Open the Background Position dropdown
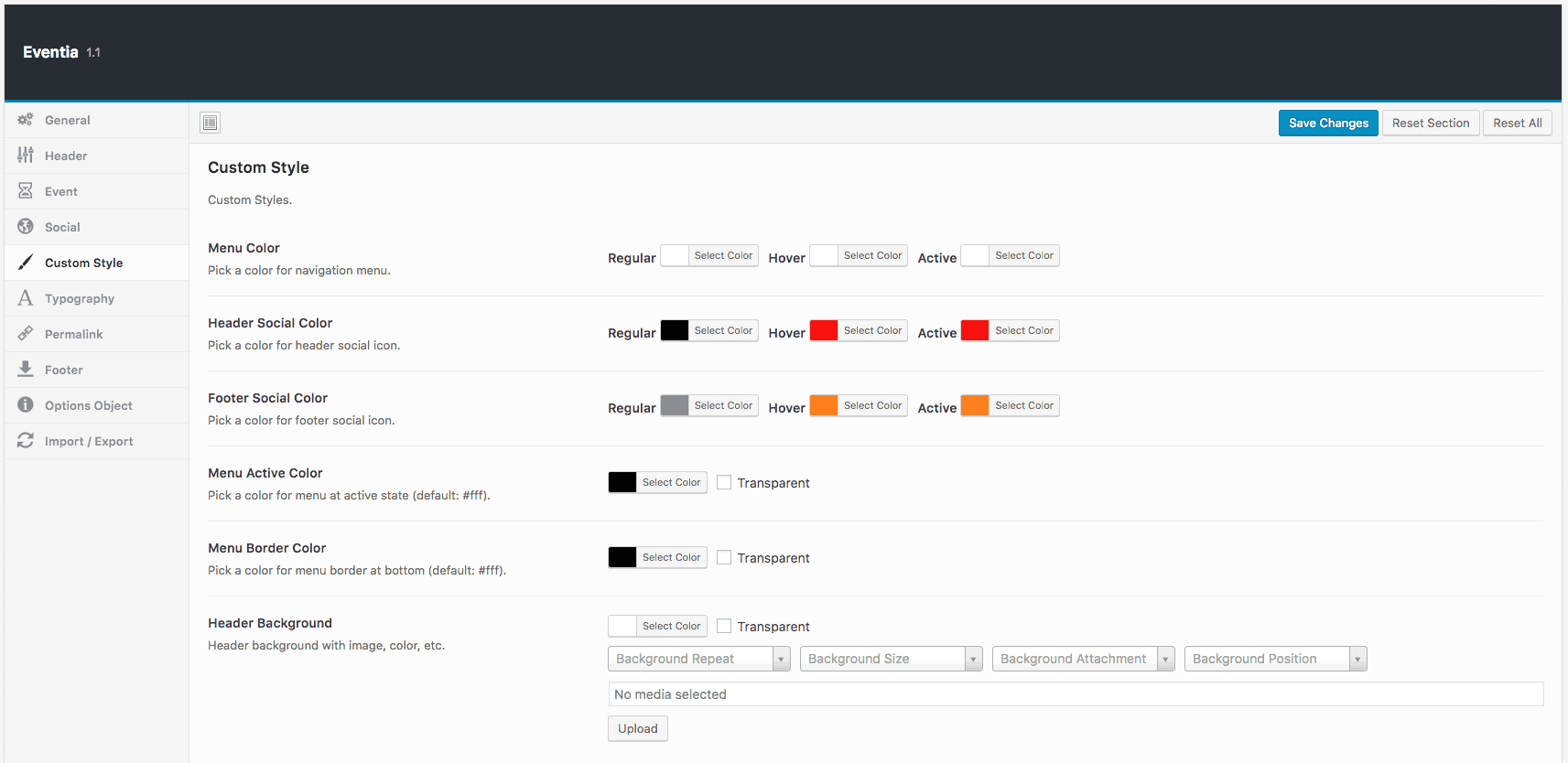Viewport: 1568px width, 763px height. (1275, 659)
